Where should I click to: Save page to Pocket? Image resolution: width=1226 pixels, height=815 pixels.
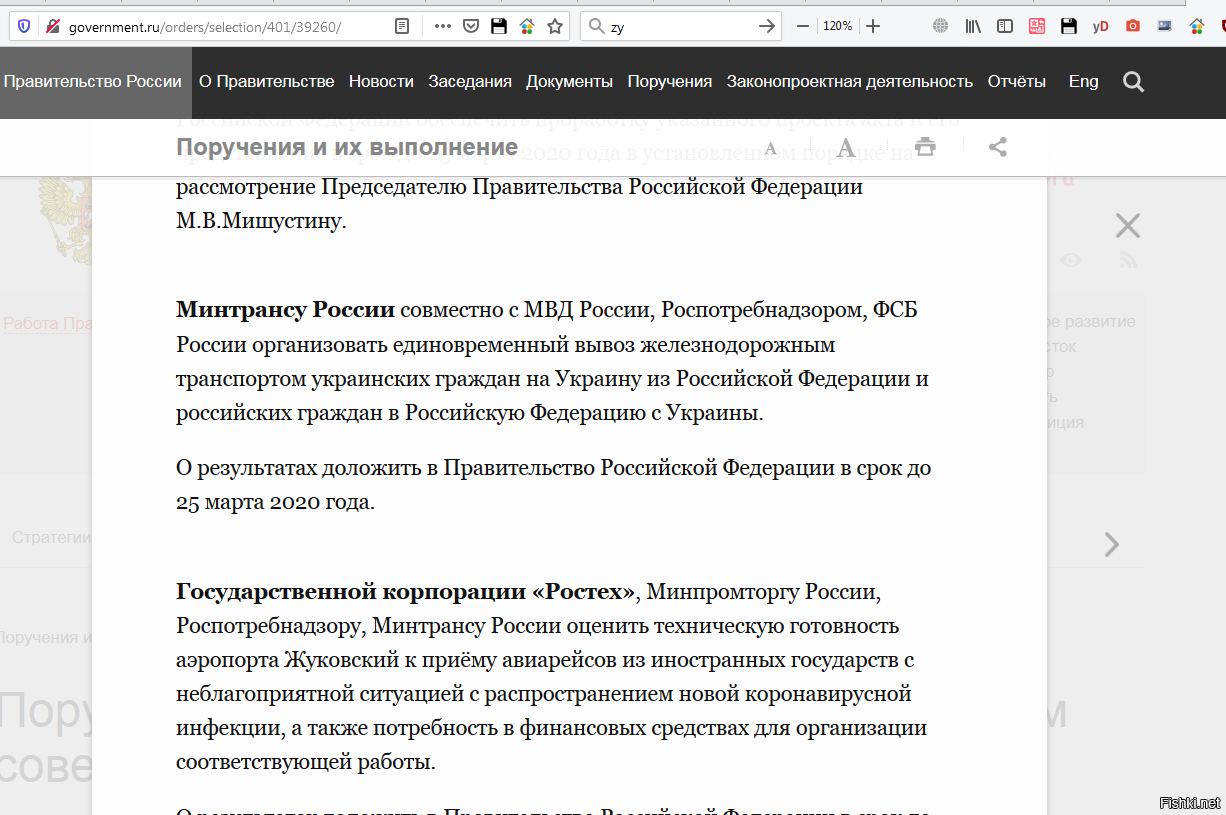[471, 26]
